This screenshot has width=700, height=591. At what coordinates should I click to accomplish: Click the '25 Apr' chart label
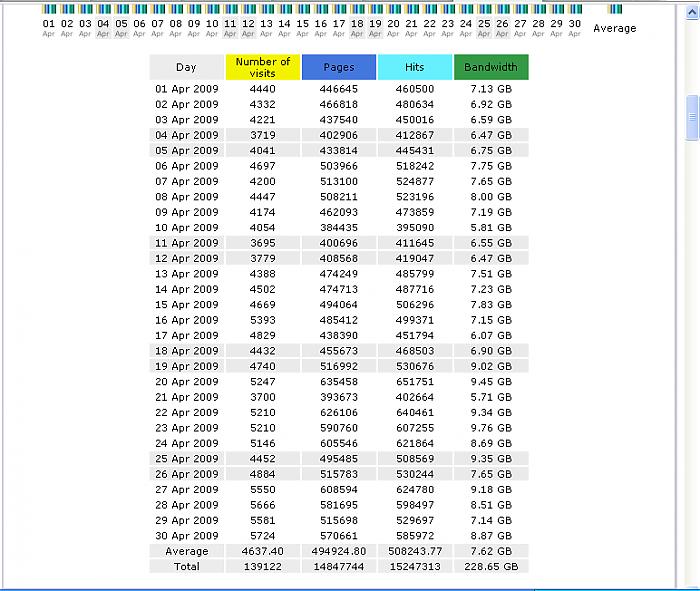point(484,28)
